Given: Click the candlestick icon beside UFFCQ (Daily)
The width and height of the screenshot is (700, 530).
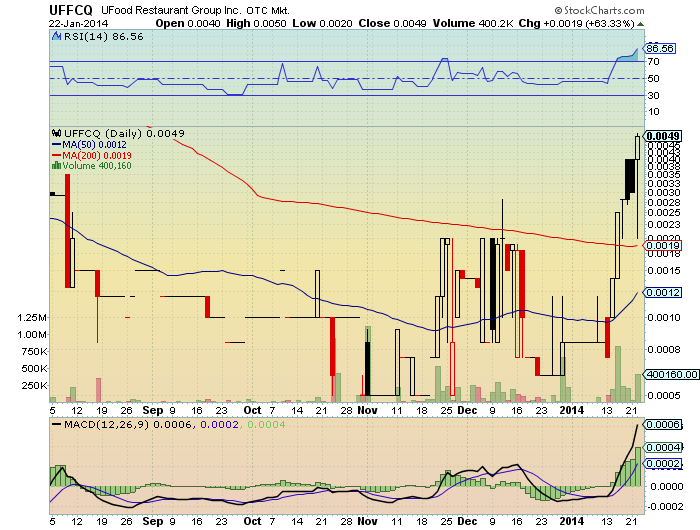Looking at the screenshot, I should pyautogui.click(x=57, y=133).
